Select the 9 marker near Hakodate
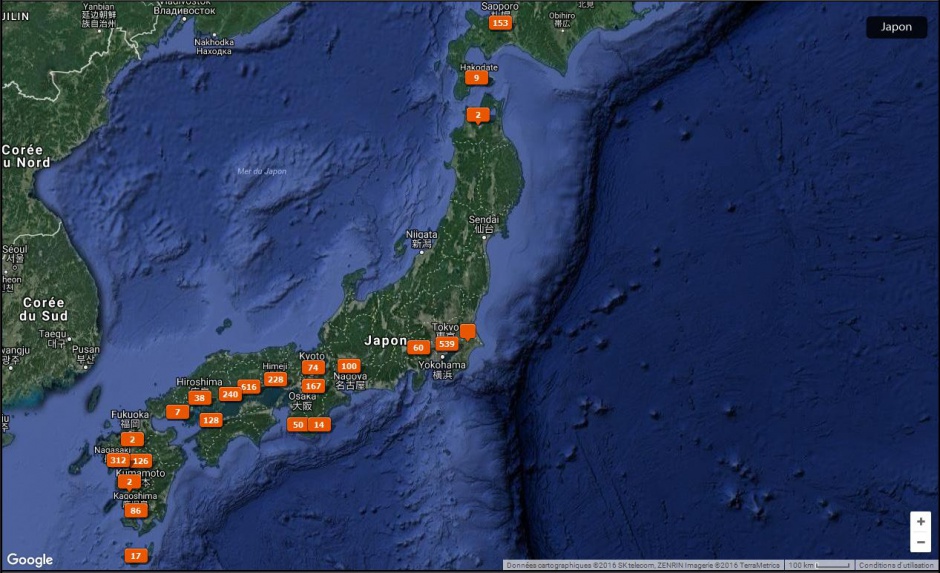Image resolution: width=940 pixels, height=573 pixels. tap(477, 78)
